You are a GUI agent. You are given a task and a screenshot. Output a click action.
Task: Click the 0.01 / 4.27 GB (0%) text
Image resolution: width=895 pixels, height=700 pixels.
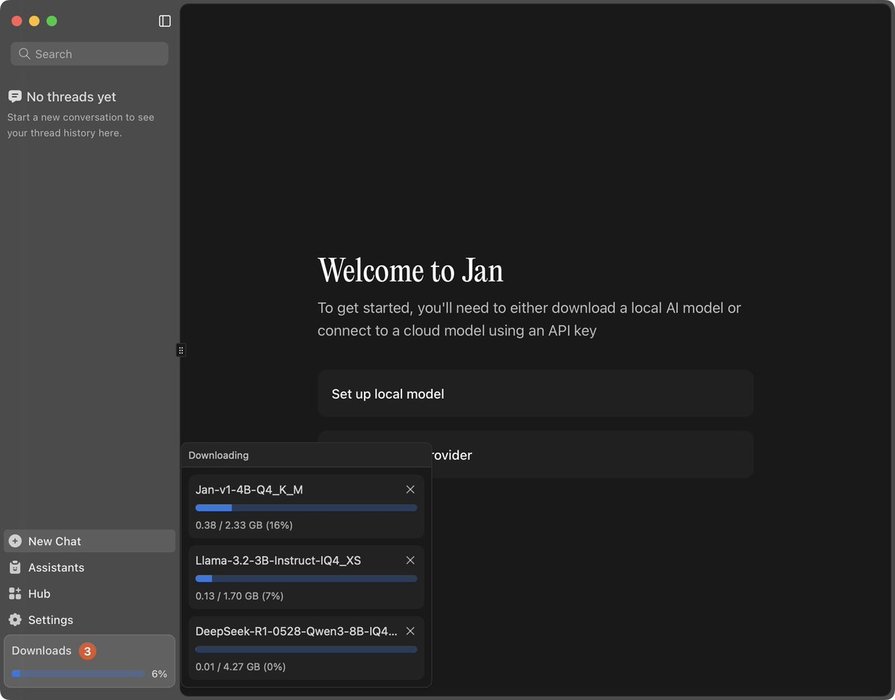click(x=240, y=666)
